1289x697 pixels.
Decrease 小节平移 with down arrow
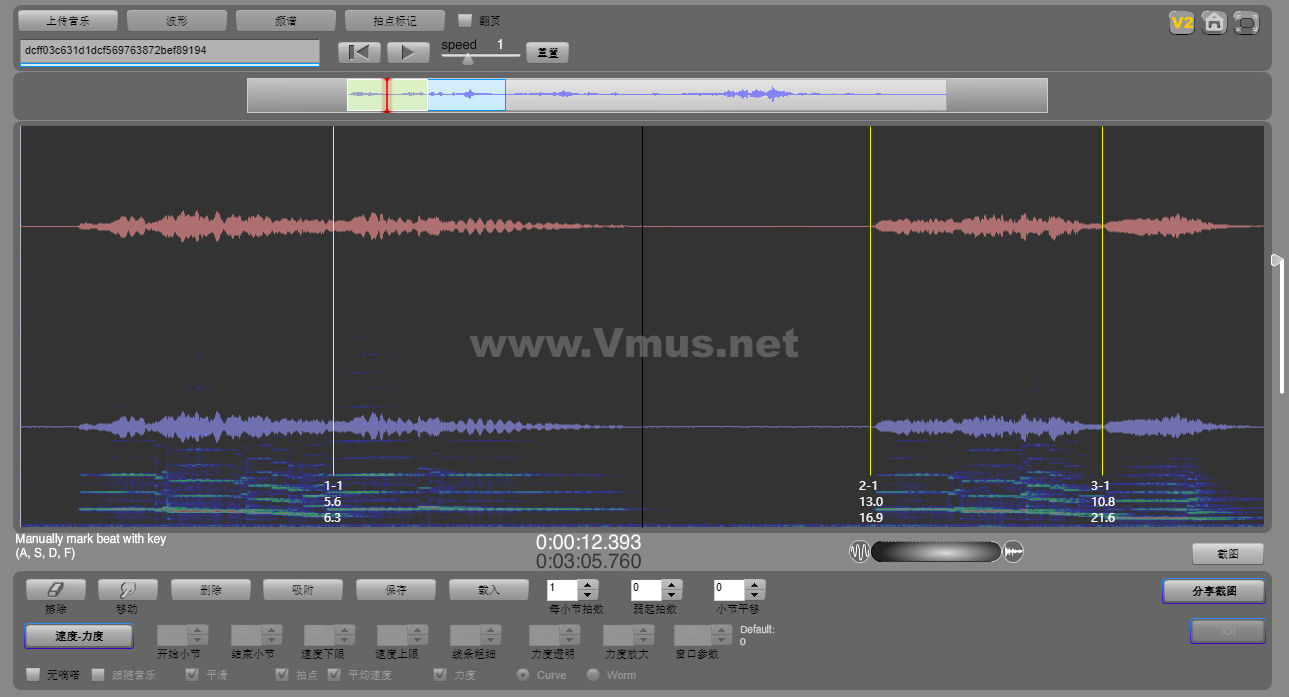(756, 595)
